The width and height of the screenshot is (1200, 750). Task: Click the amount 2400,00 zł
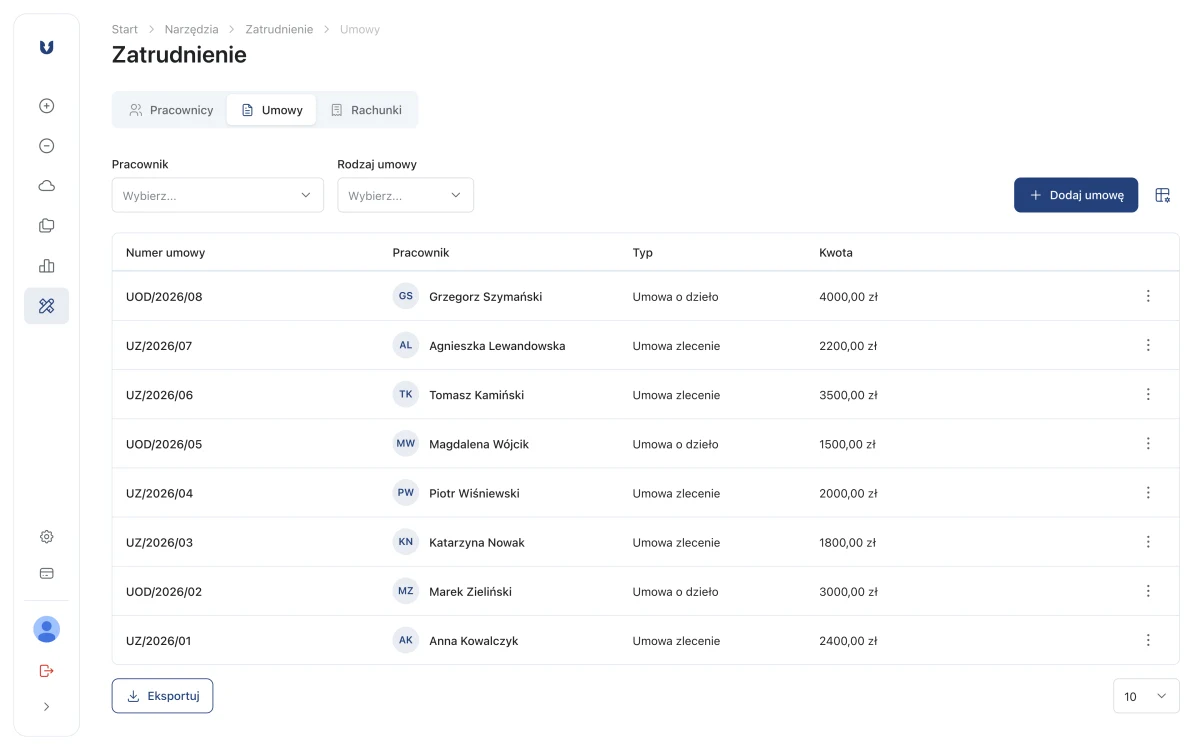(848, 641)
